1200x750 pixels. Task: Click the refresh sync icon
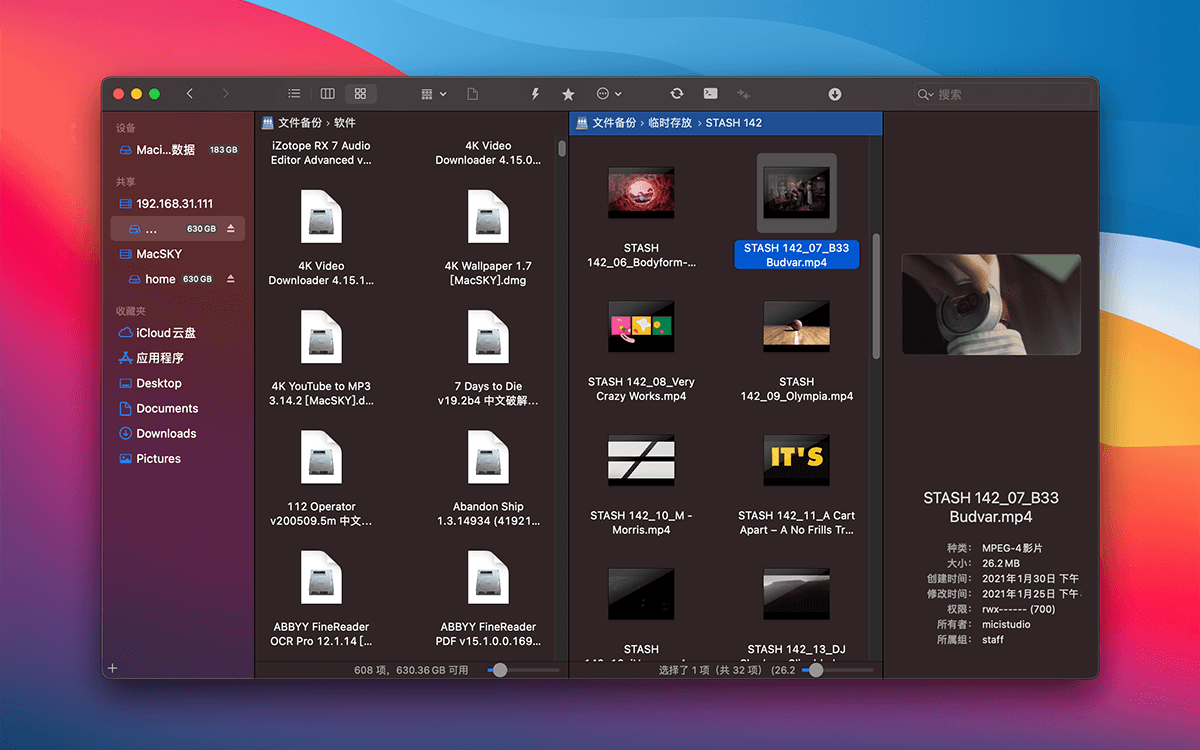(677, 94)
